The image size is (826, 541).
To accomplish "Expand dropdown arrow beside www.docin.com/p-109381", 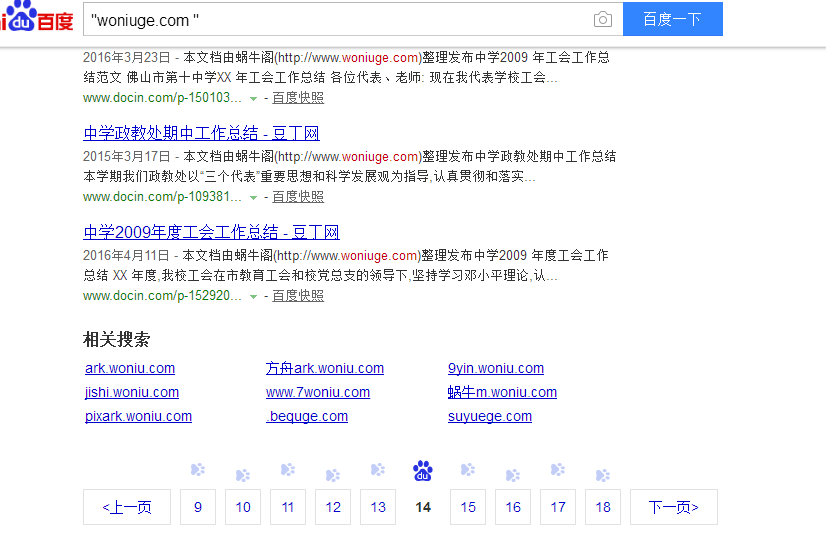I will click(253, 197).
